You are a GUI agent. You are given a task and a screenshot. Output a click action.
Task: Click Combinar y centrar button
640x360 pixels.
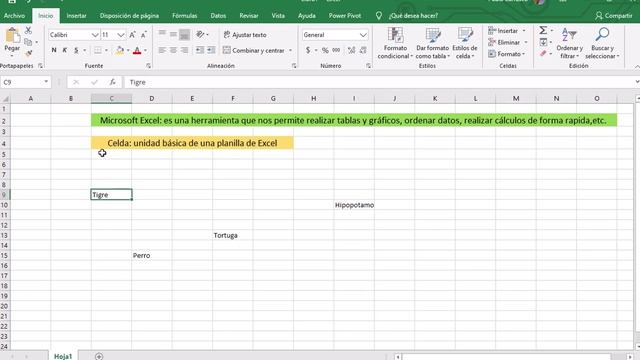[254, 51]
